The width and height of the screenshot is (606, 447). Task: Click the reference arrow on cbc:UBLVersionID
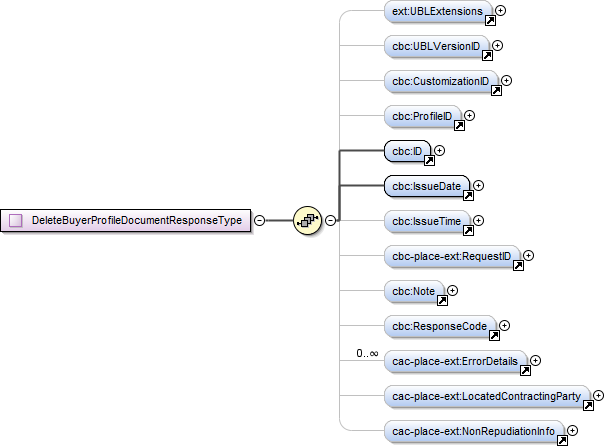coord(486,55)
